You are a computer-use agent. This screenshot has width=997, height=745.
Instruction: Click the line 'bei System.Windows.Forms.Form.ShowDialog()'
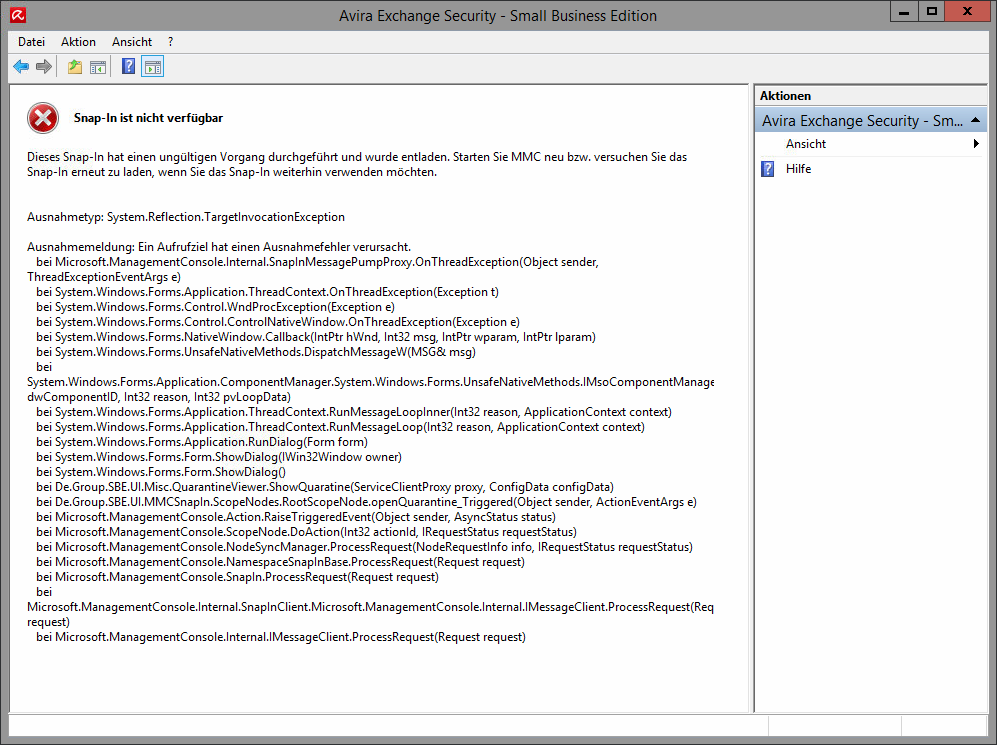161,472
